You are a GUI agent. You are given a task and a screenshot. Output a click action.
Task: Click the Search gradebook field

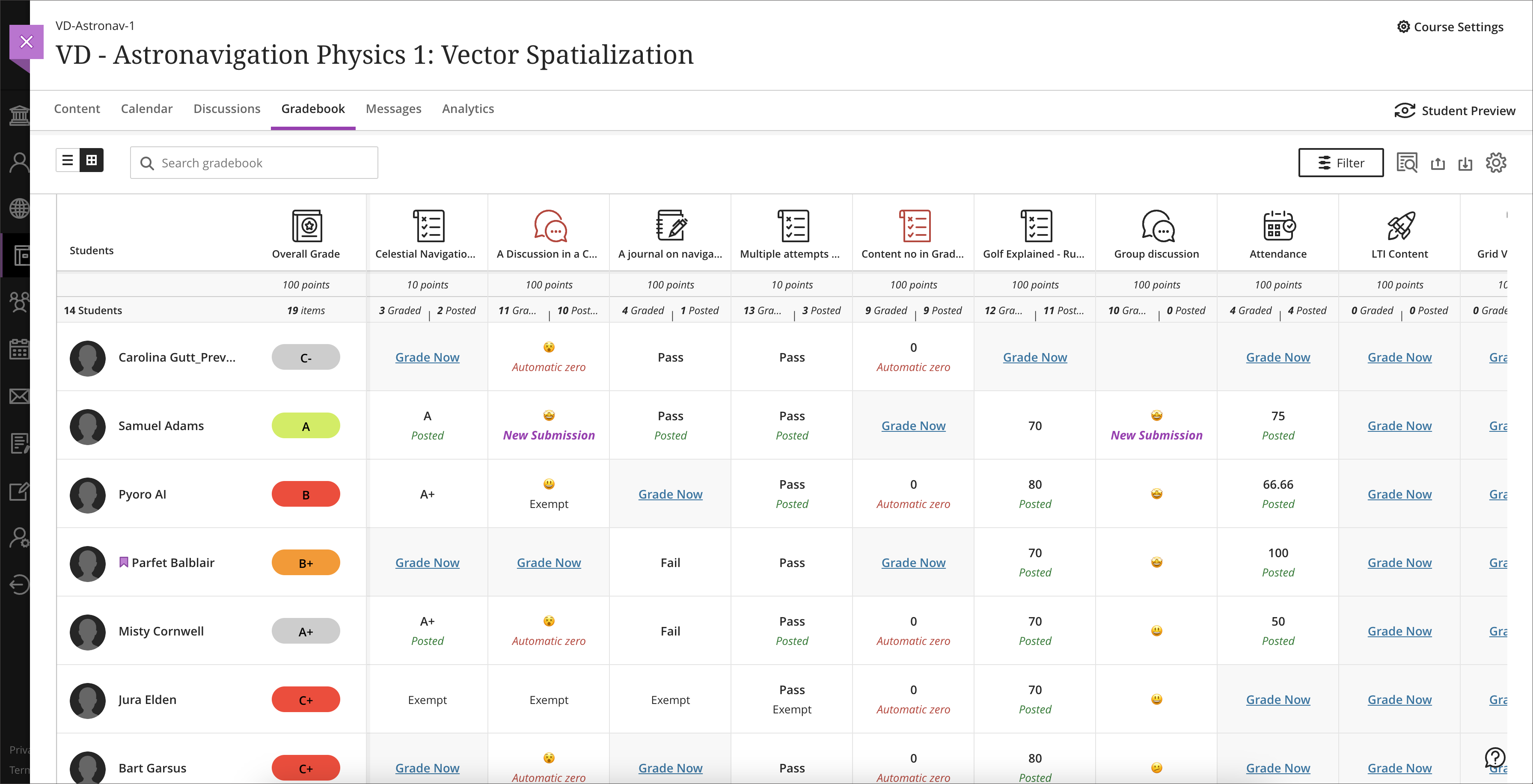[x=254, y=163]
